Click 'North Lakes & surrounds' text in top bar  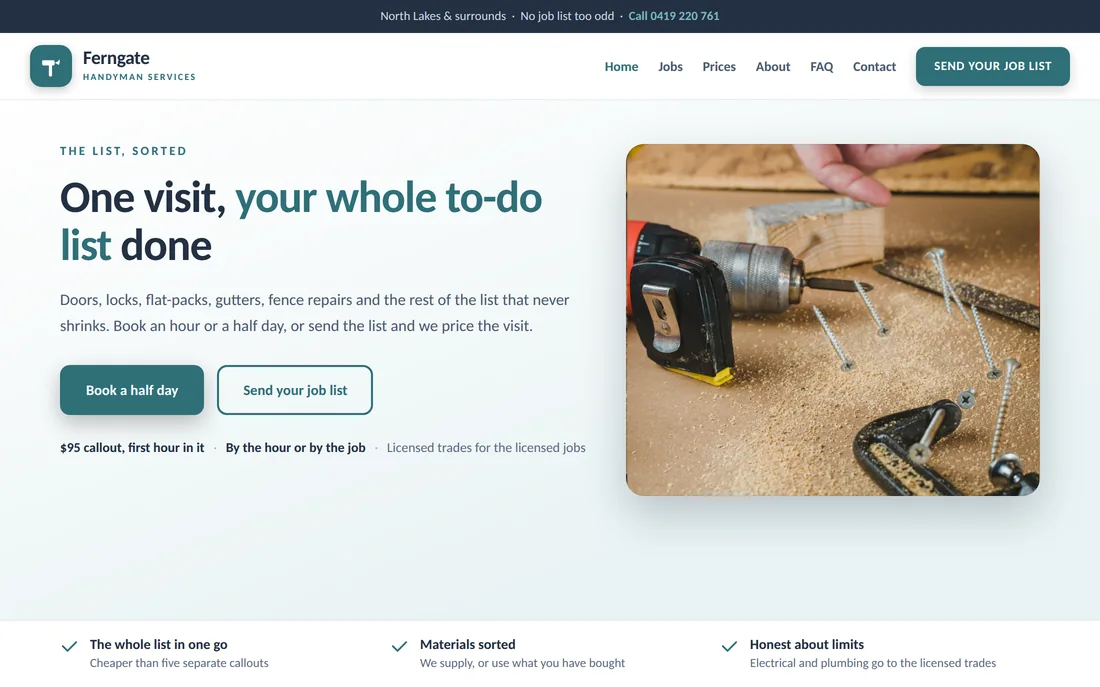tap(443, 16)
